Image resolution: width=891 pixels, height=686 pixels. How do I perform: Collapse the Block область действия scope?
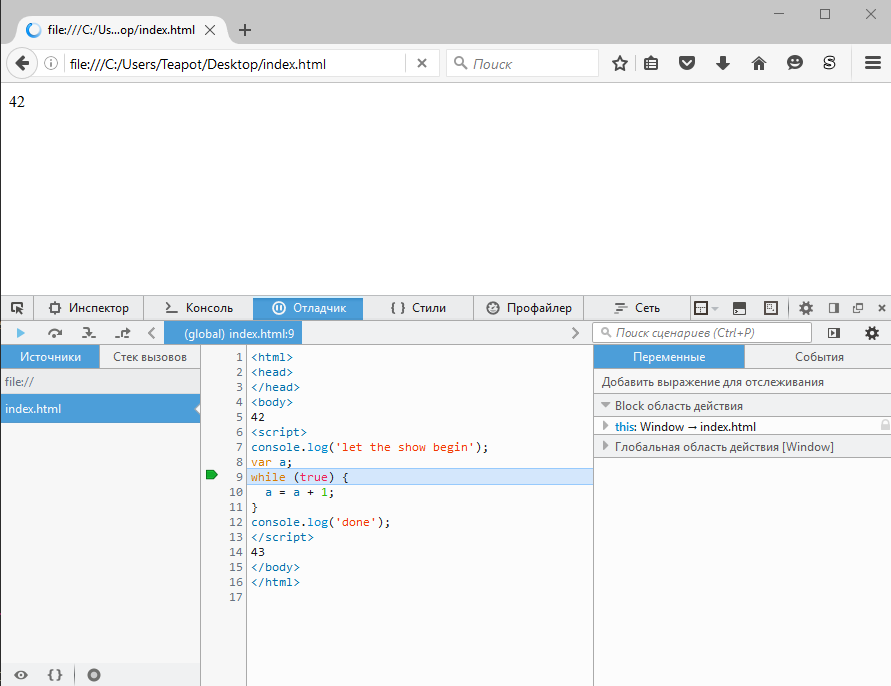point(606,405)
